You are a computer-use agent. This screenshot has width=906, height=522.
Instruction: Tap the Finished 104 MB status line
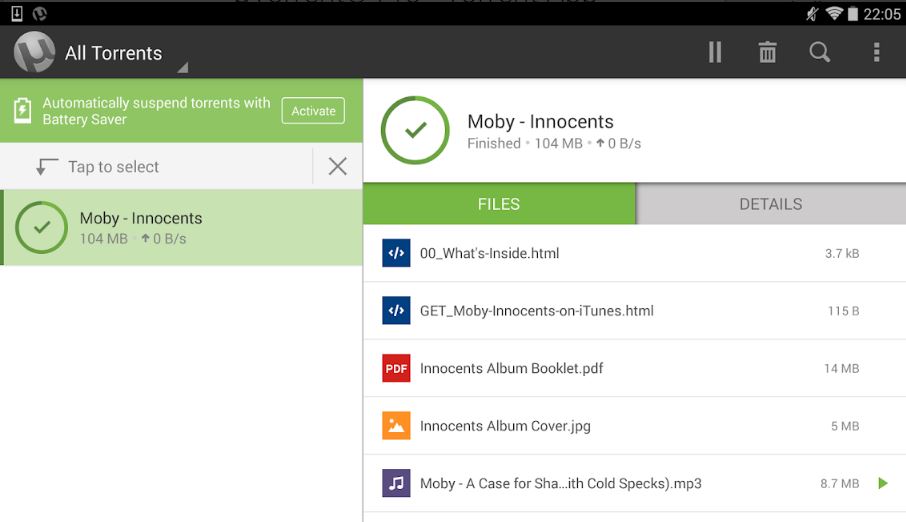pos(554,143)
